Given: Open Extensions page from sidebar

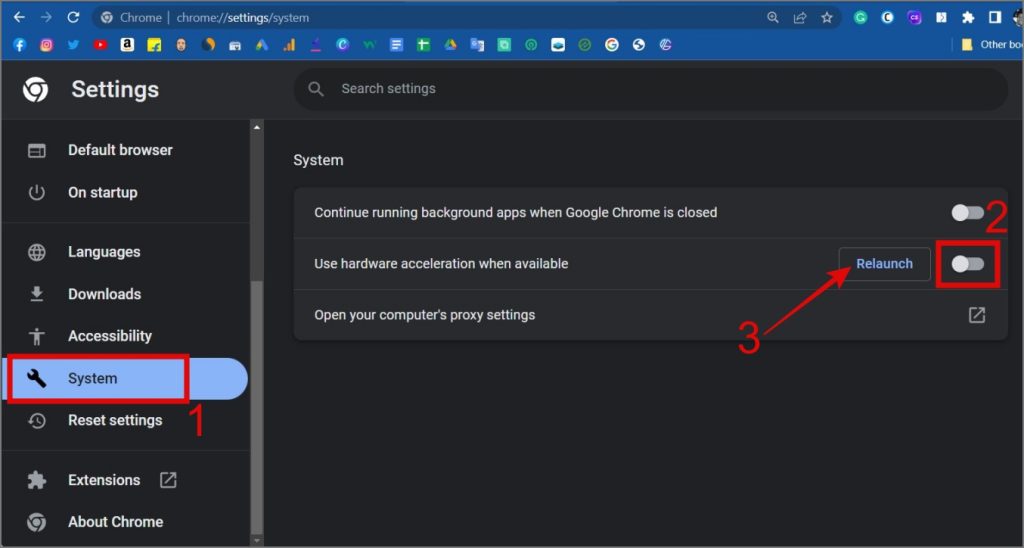Looking at the screenshot, I should pyautogui.click(x=104, y=480).
